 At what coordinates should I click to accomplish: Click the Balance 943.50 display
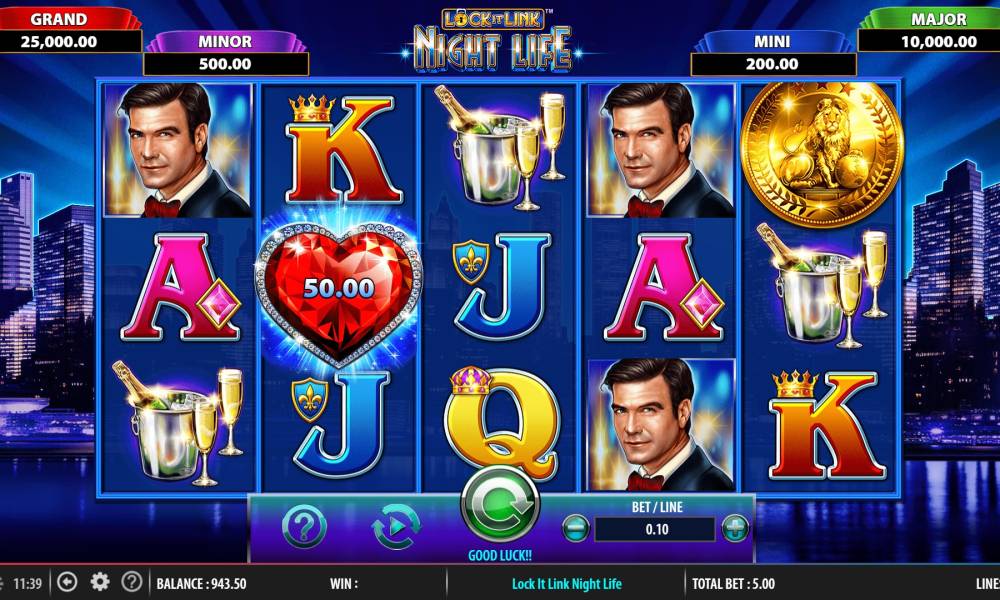click(x=202, y=583)
